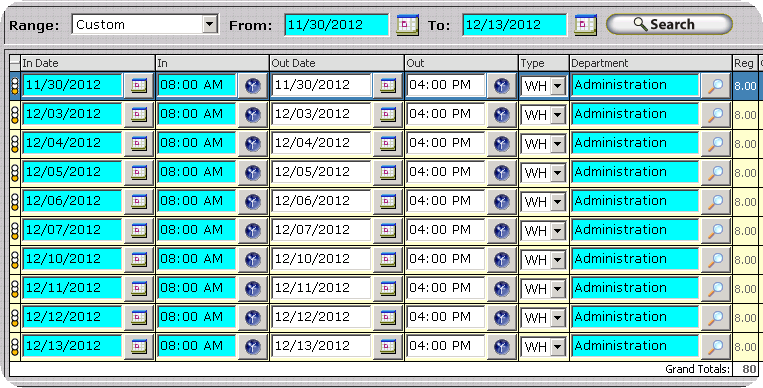
Task: Open Out time clock picker for 12/03/2012 row
Action: [x=502, y=115]
